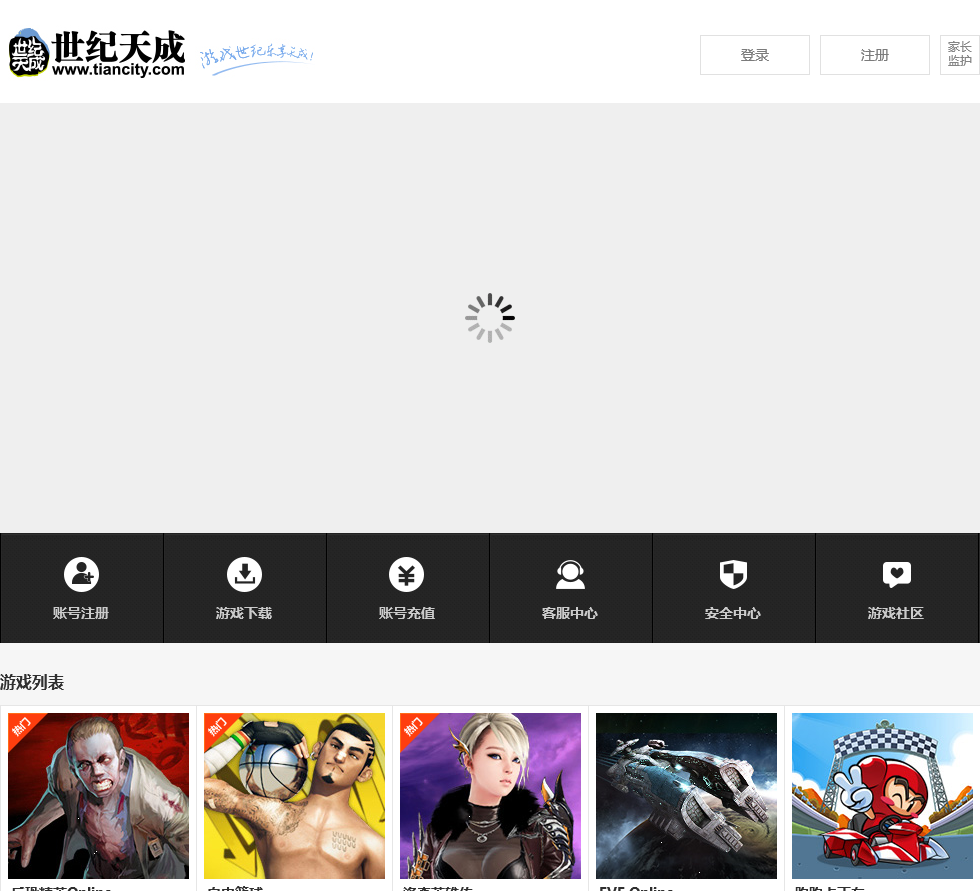980x891 pixels.
Task: Open the 账号注册 menu label
Action: pos(81,613)
